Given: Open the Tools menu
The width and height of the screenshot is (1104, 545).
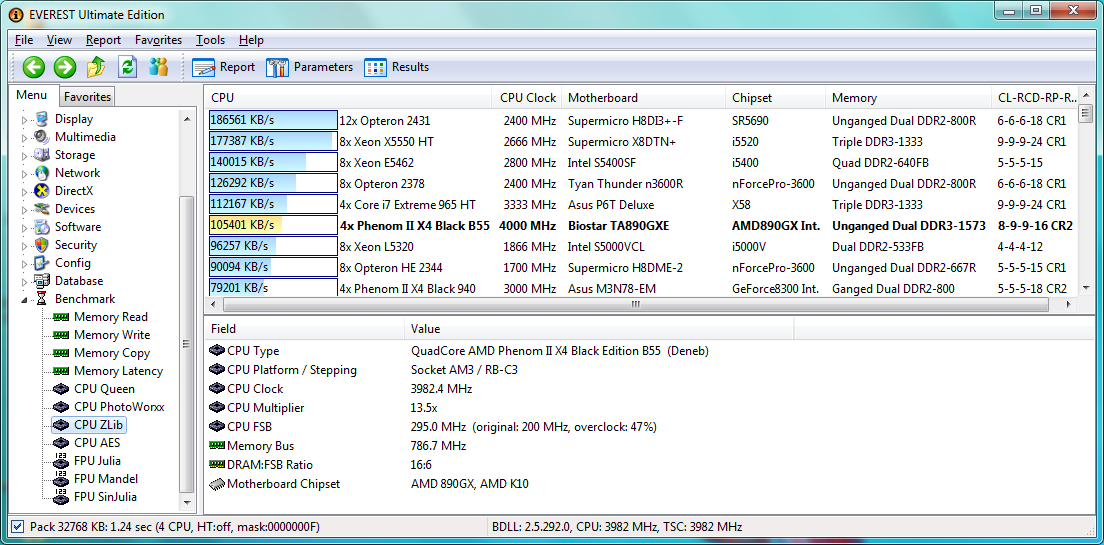Looking at the screenshot, I should (x=211, y=40).
